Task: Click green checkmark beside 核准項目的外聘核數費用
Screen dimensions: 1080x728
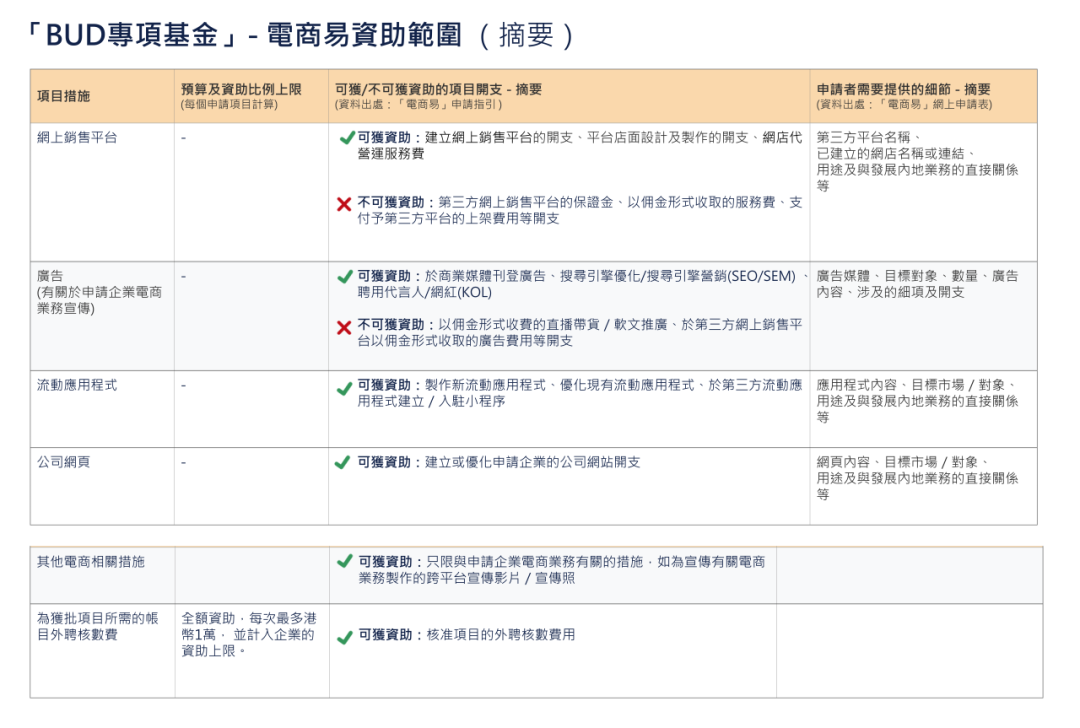Action: (345, 637)
